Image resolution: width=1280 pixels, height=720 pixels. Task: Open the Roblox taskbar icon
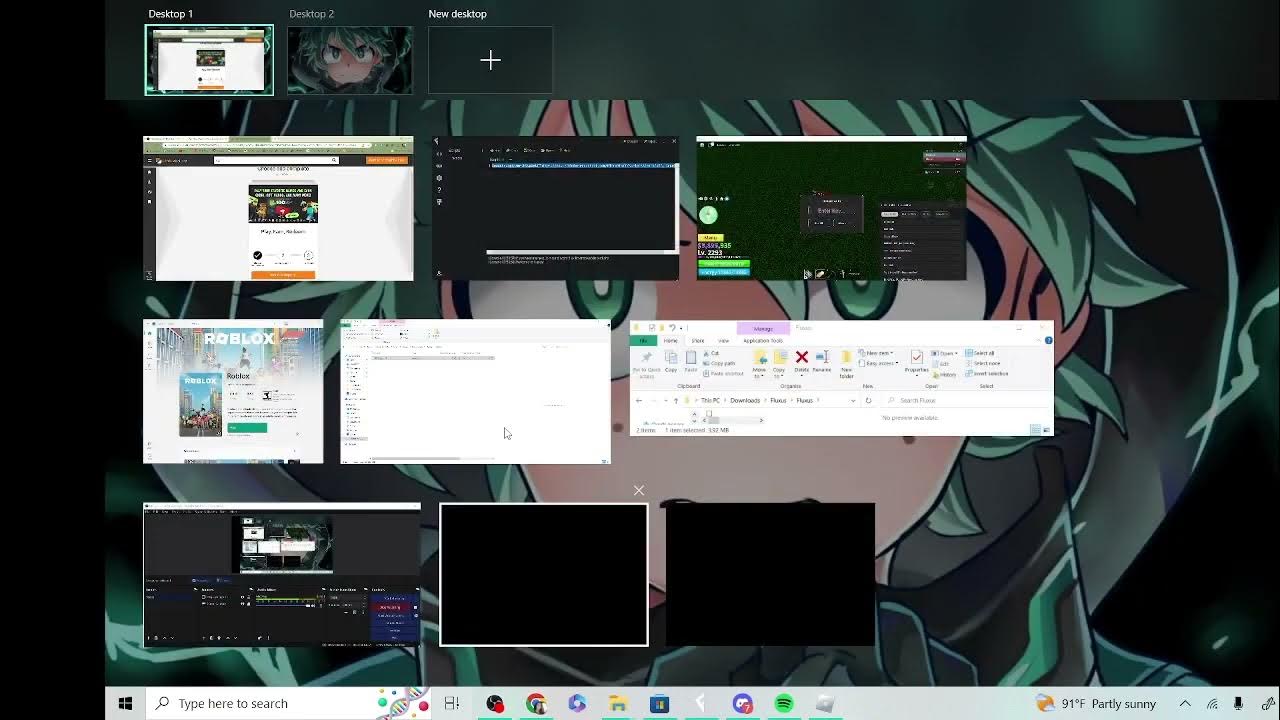tap(824, 703)
